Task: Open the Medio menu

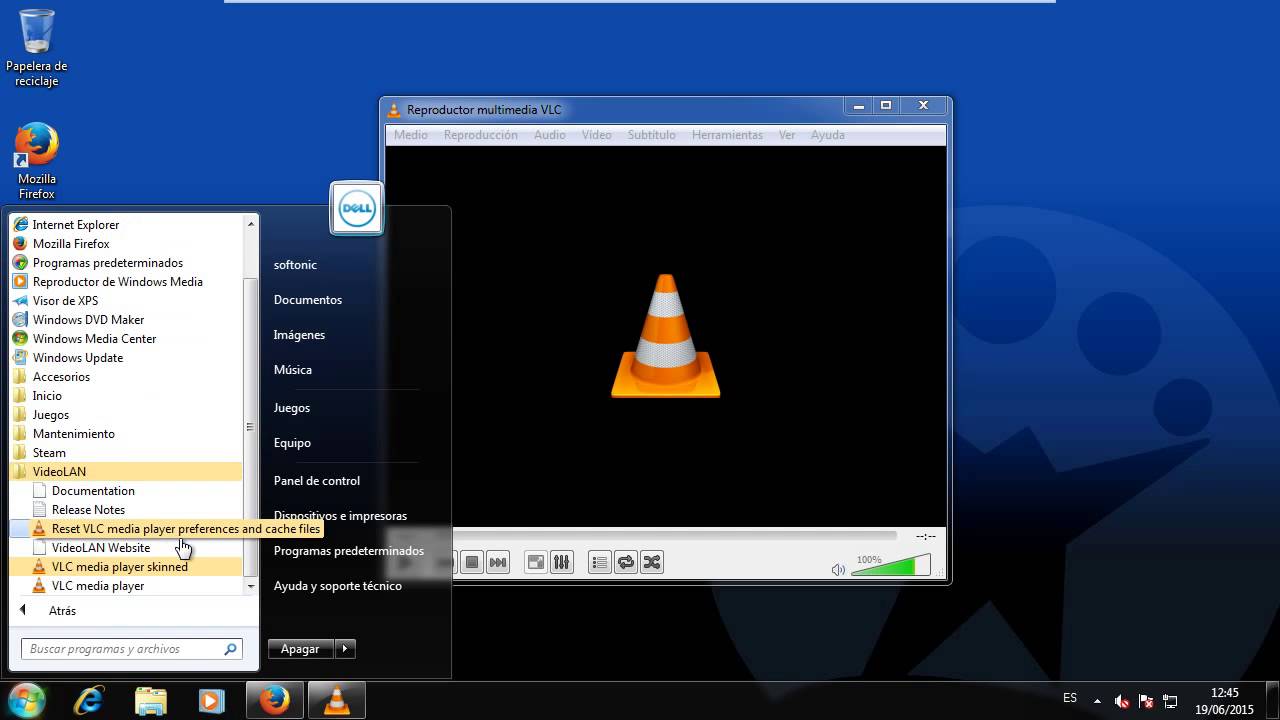Action: pyautogui.click(x=411, y=135)
